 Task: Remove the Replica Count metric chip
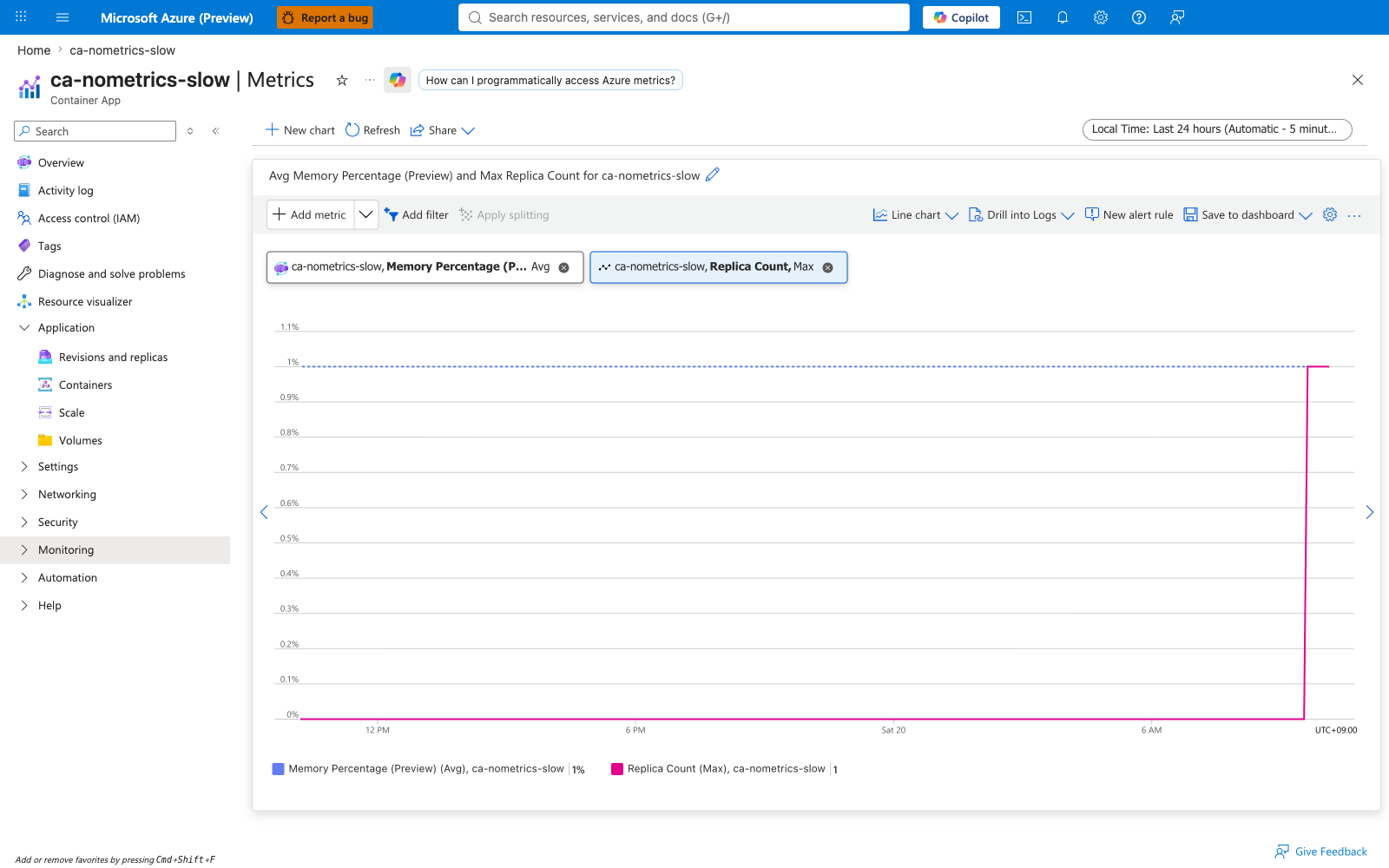tap(828, 267)
